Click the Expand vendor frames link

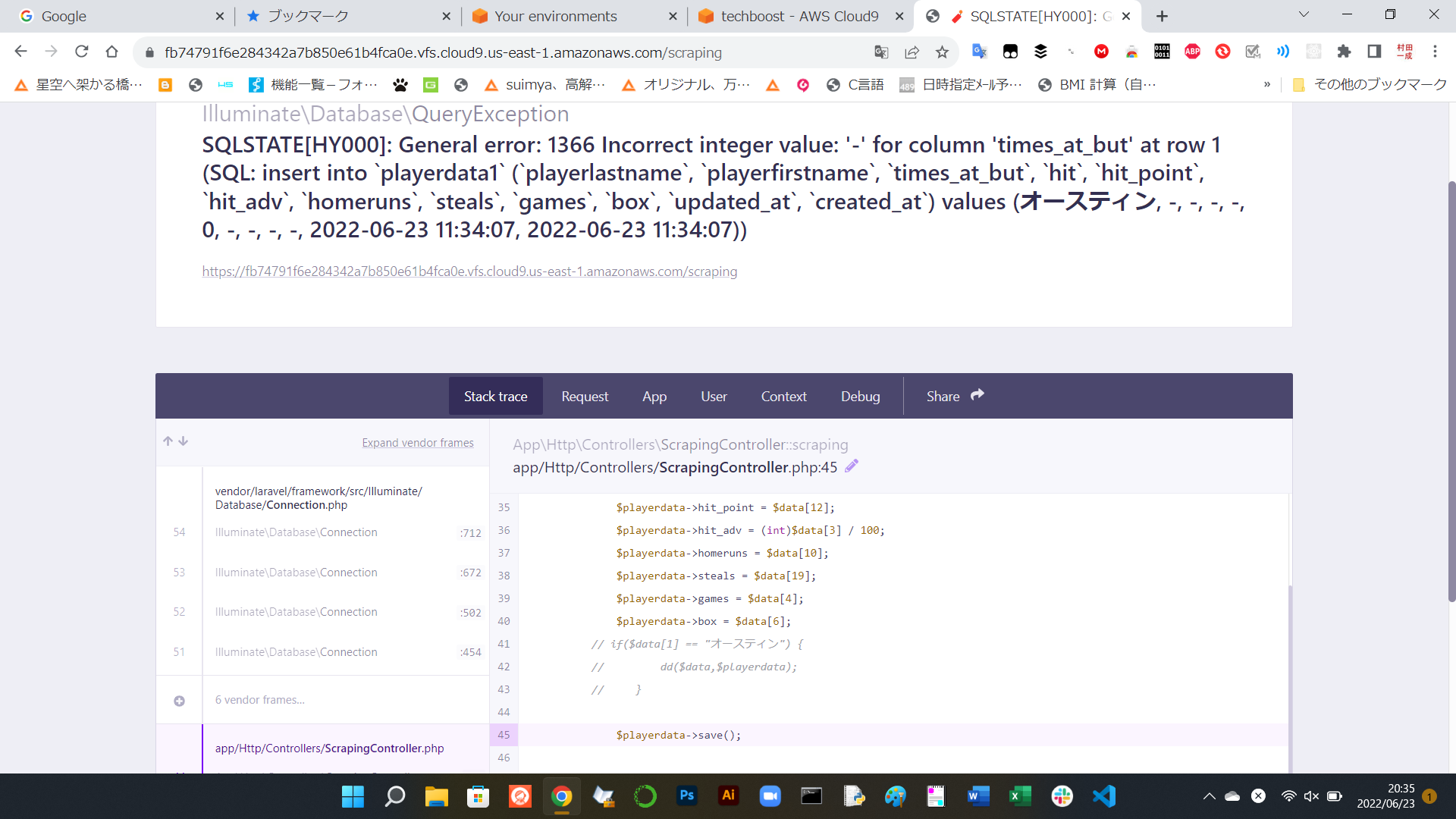[x=418, y=443]
